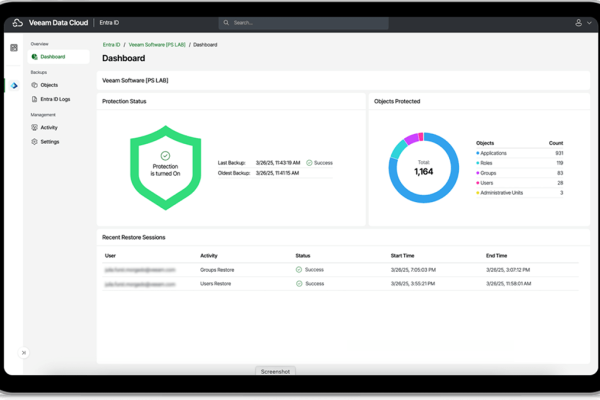This screenshot has width=600, height=400.
Task: Open the user account profile icon
Action: [578, 23]
